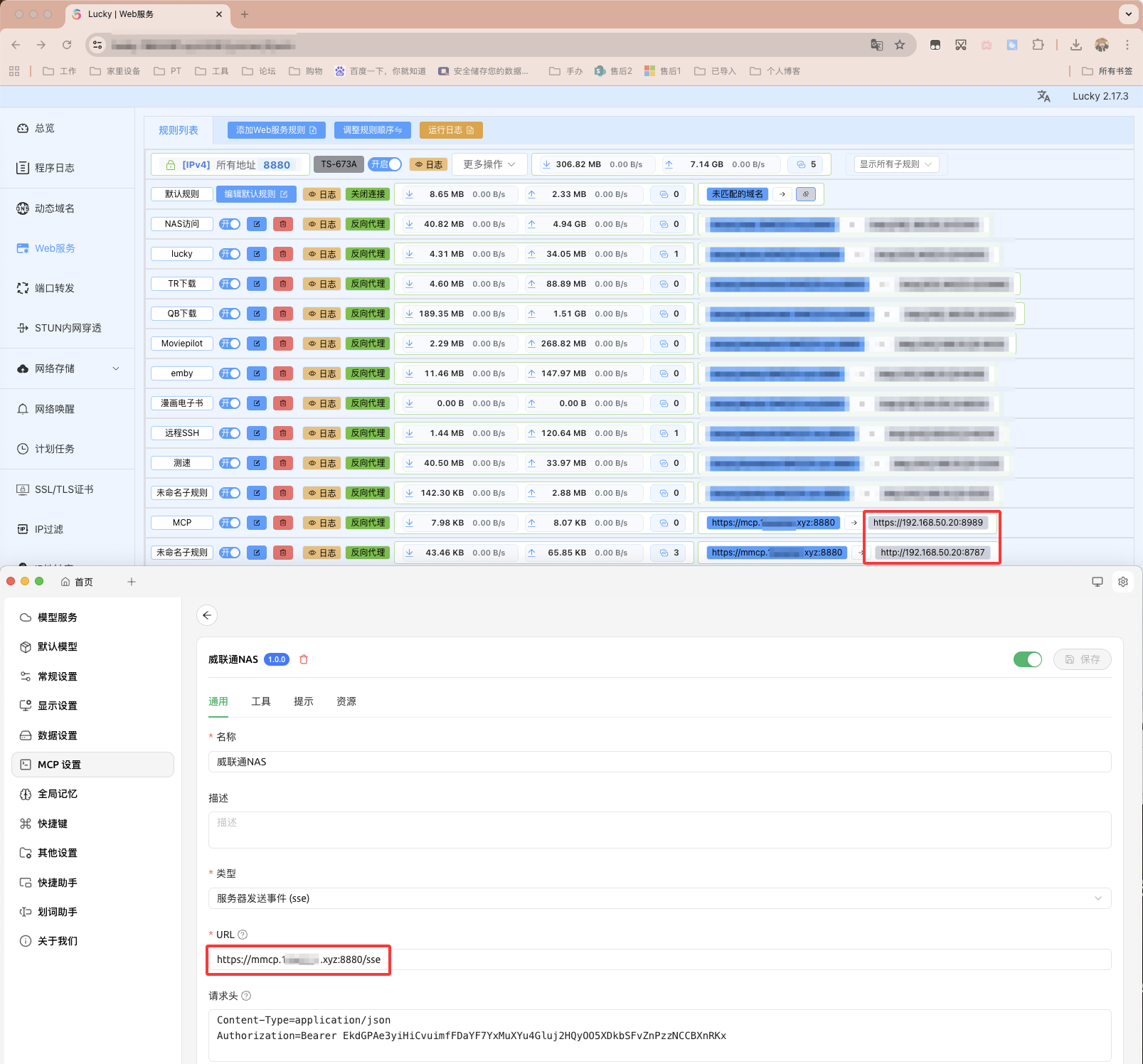Click the back arrow in MCP settings
Viewport: 1143px width, 1064px height.
207,615
